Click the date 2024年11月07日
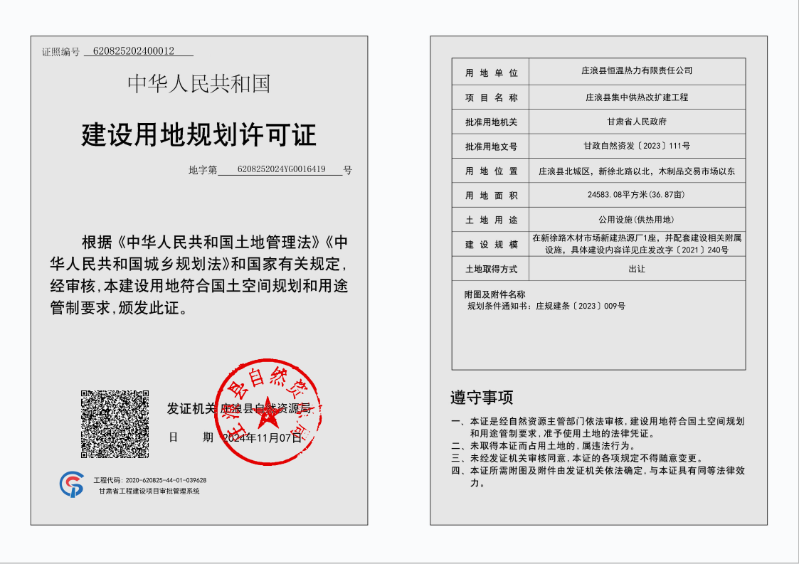799x564 pixels. [x=262, y=438]
